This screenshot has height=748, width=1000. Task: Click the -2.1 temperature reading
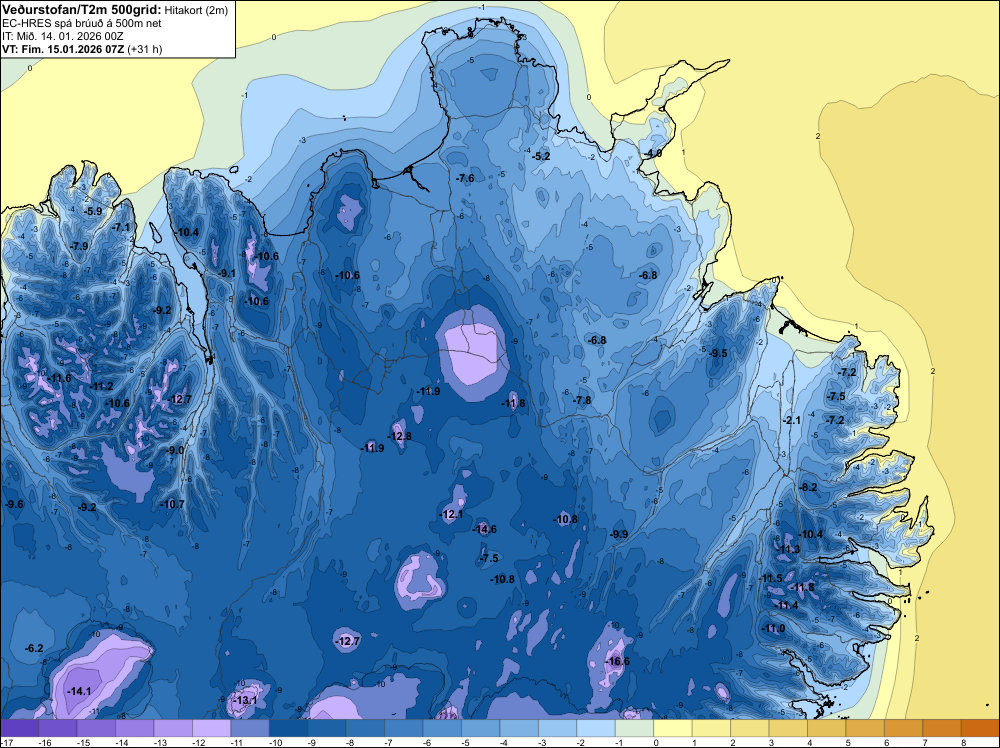(791, 421)
